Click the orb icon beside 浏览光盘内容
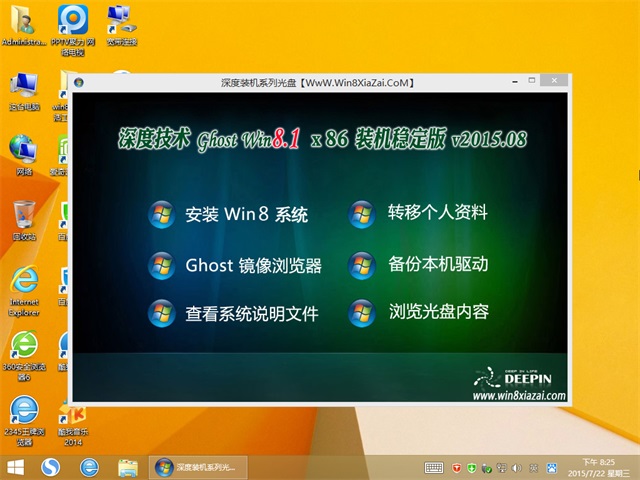640x480 pixels. (361, 313)
